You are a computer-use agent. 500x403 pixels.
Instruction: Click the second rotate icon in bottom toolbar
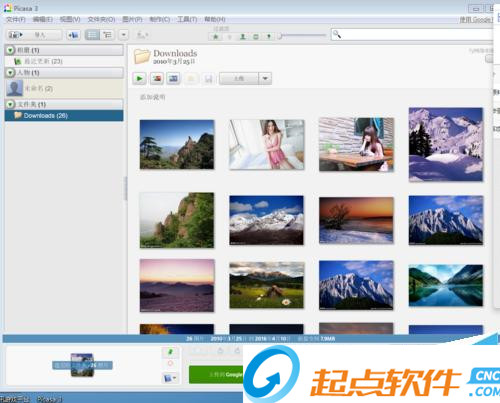click(x=237, y=351)
